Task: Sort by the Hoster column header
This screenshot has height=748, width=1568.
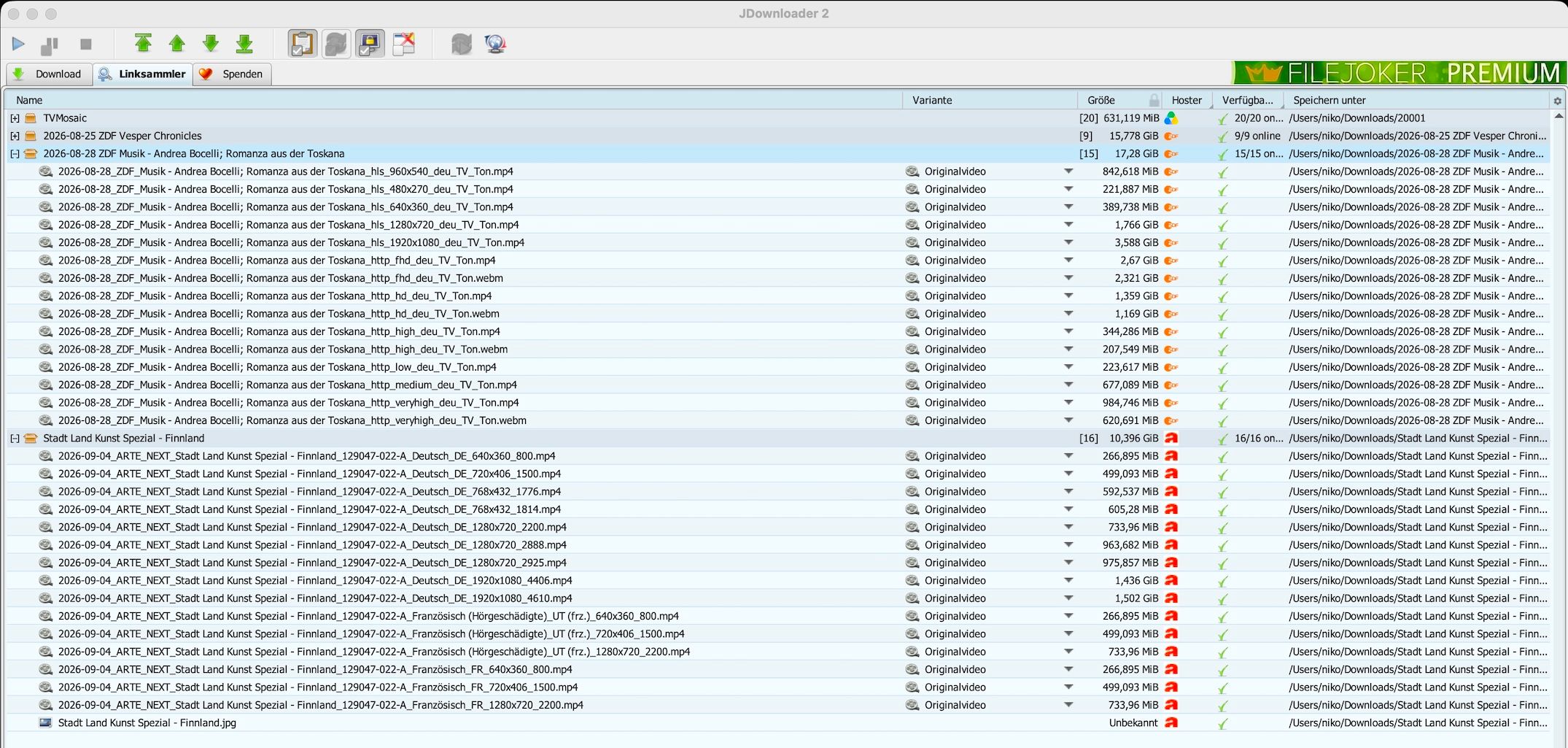Action: click(x=1187, y=100)
